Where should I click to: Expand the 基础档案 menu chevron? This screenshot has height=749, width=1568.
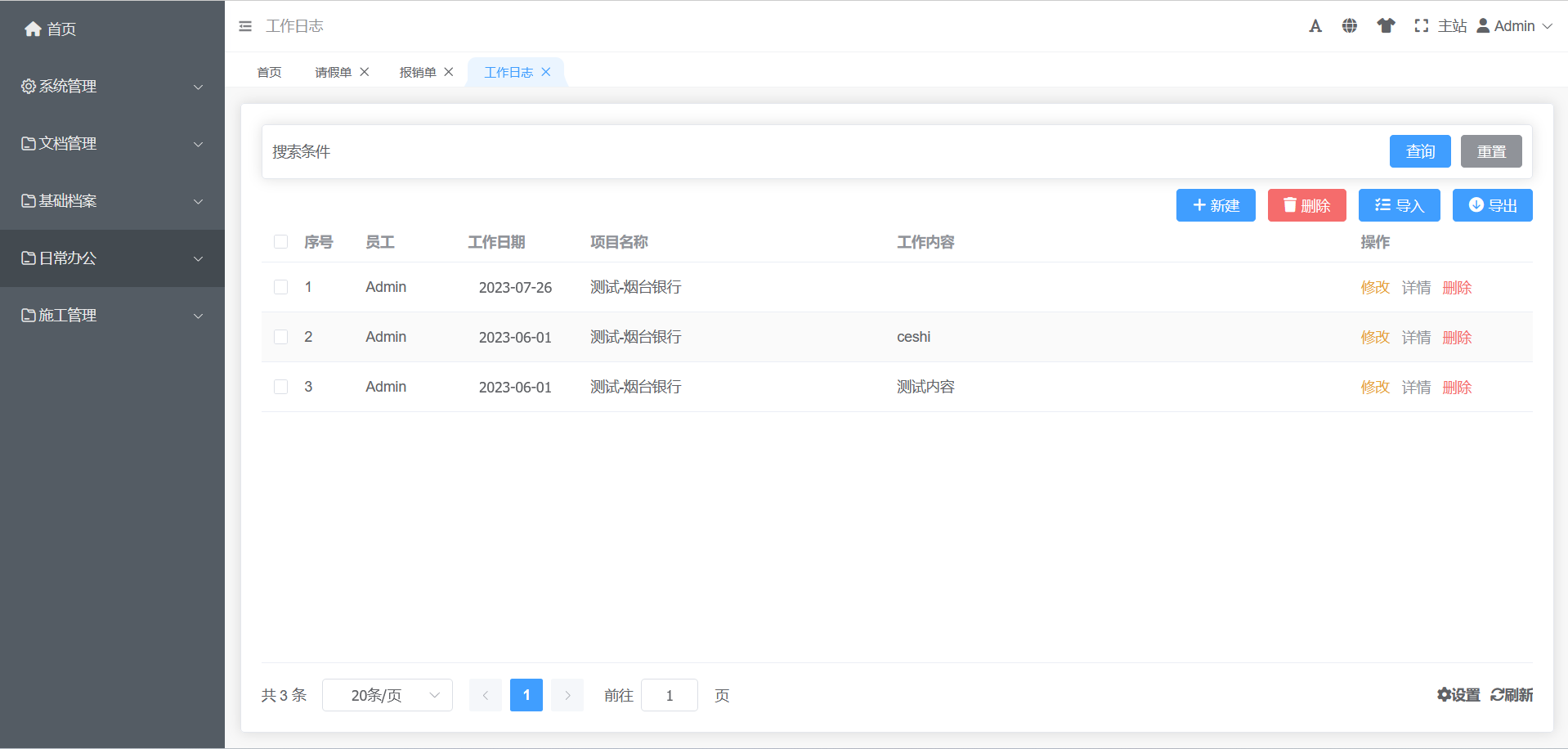[198, 201]
